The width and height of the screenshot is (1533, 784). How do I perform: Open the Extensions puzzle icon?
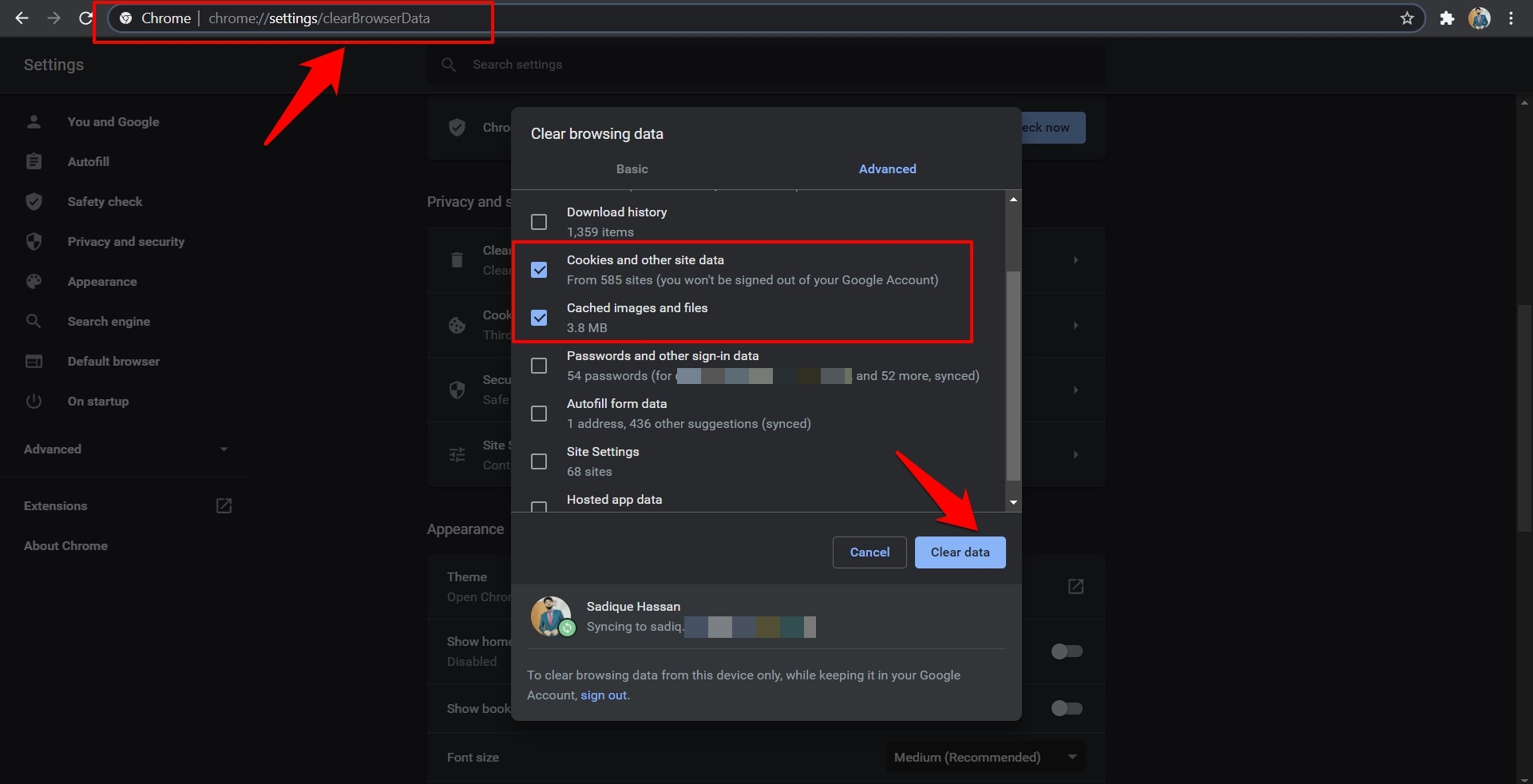(x=1447, y=18)
